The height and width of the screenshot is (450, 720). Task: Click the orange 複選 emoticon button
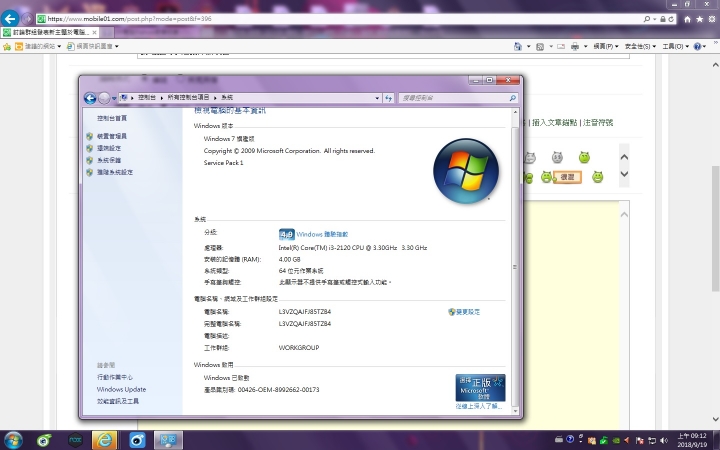click(x=567, y=177)
